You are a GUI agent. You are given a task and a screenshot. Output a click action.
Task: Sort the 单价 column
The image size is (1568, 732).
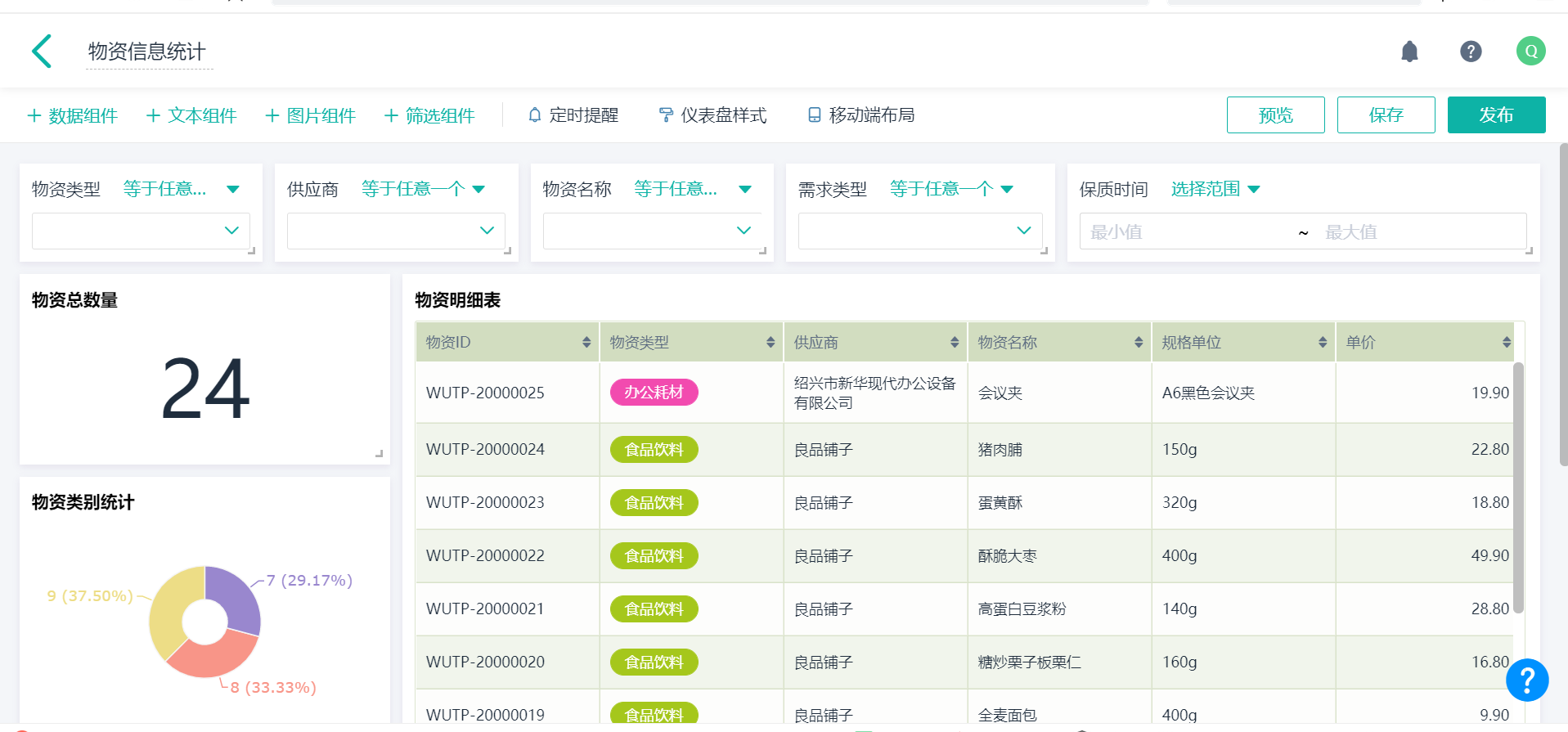click(x=1506, y=343)
